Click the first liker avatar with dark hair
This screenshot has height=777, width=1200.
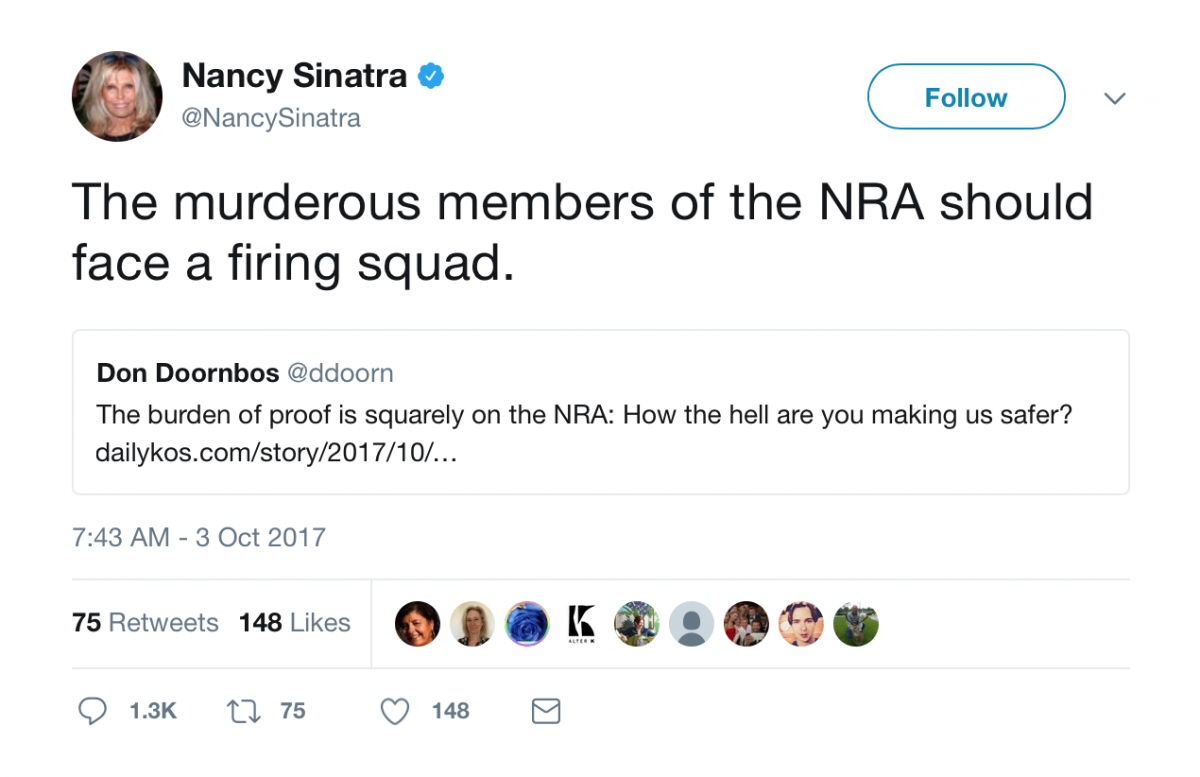coord(418,624)
